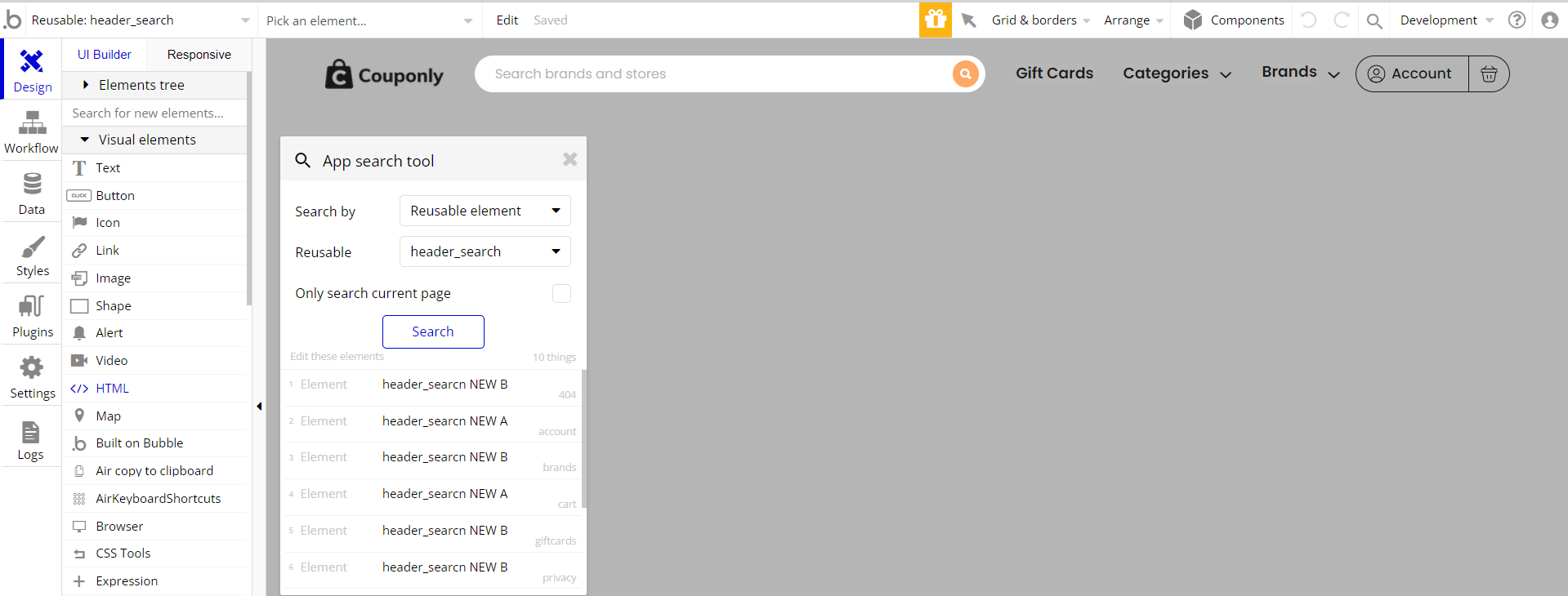Select the Text element
Screen dimensions: 1568x596
tap(155, 168)
